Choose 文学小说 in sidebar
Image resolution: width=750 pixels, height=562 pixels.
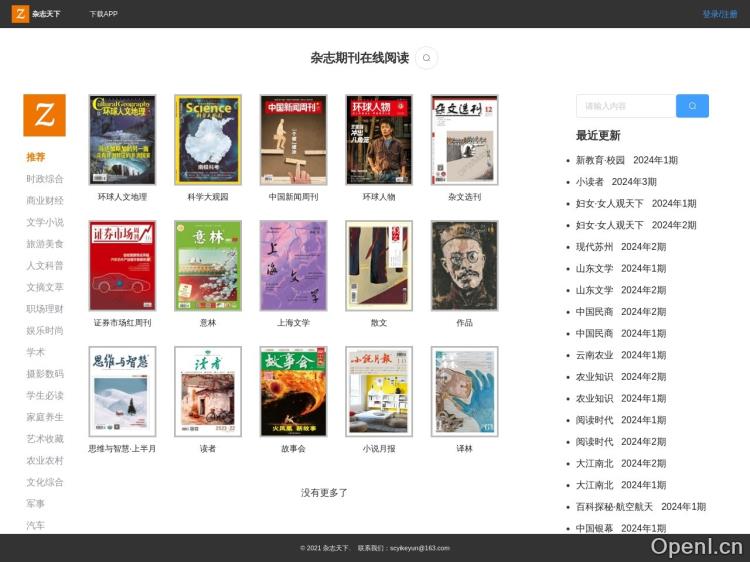coord(45,222)
